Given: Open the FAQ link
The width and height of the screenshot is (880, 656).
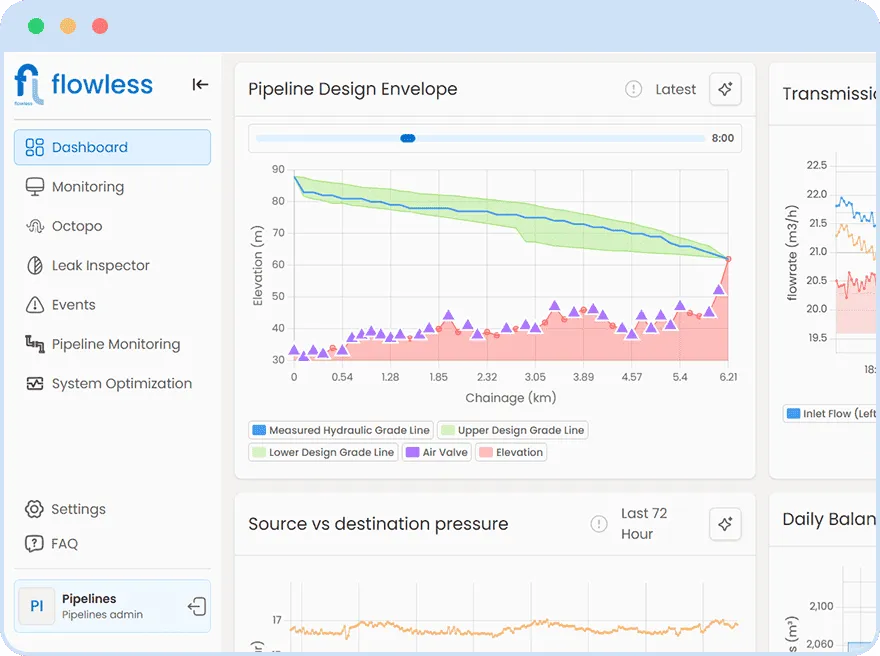Looking at the screenshot, I should pos(64,544).
